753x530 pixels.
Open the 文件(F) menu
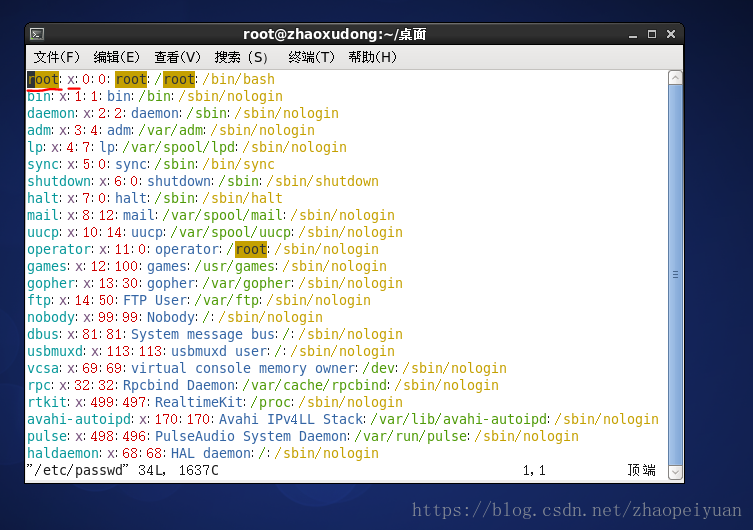tap(57, 57)
